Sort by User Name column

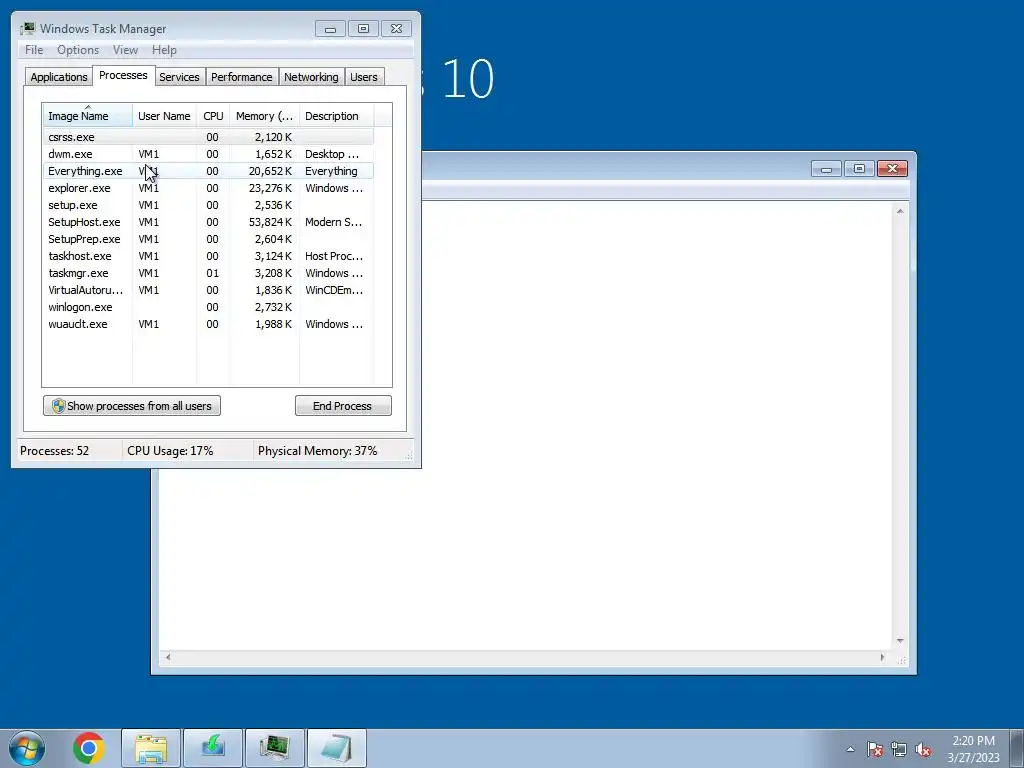[x=165, y=116]
